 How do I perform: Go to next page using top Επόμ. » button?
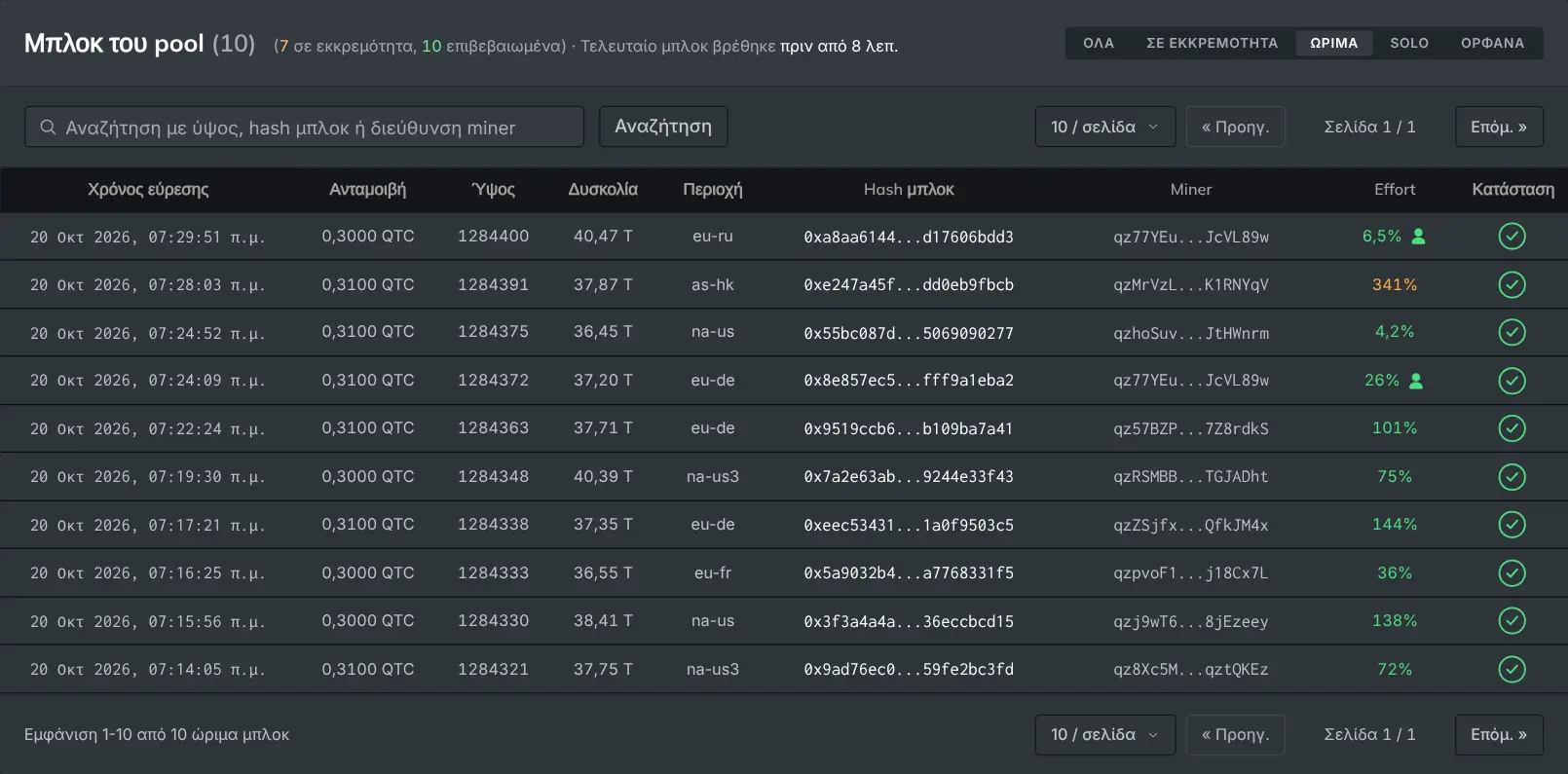tap(1499, 127)
